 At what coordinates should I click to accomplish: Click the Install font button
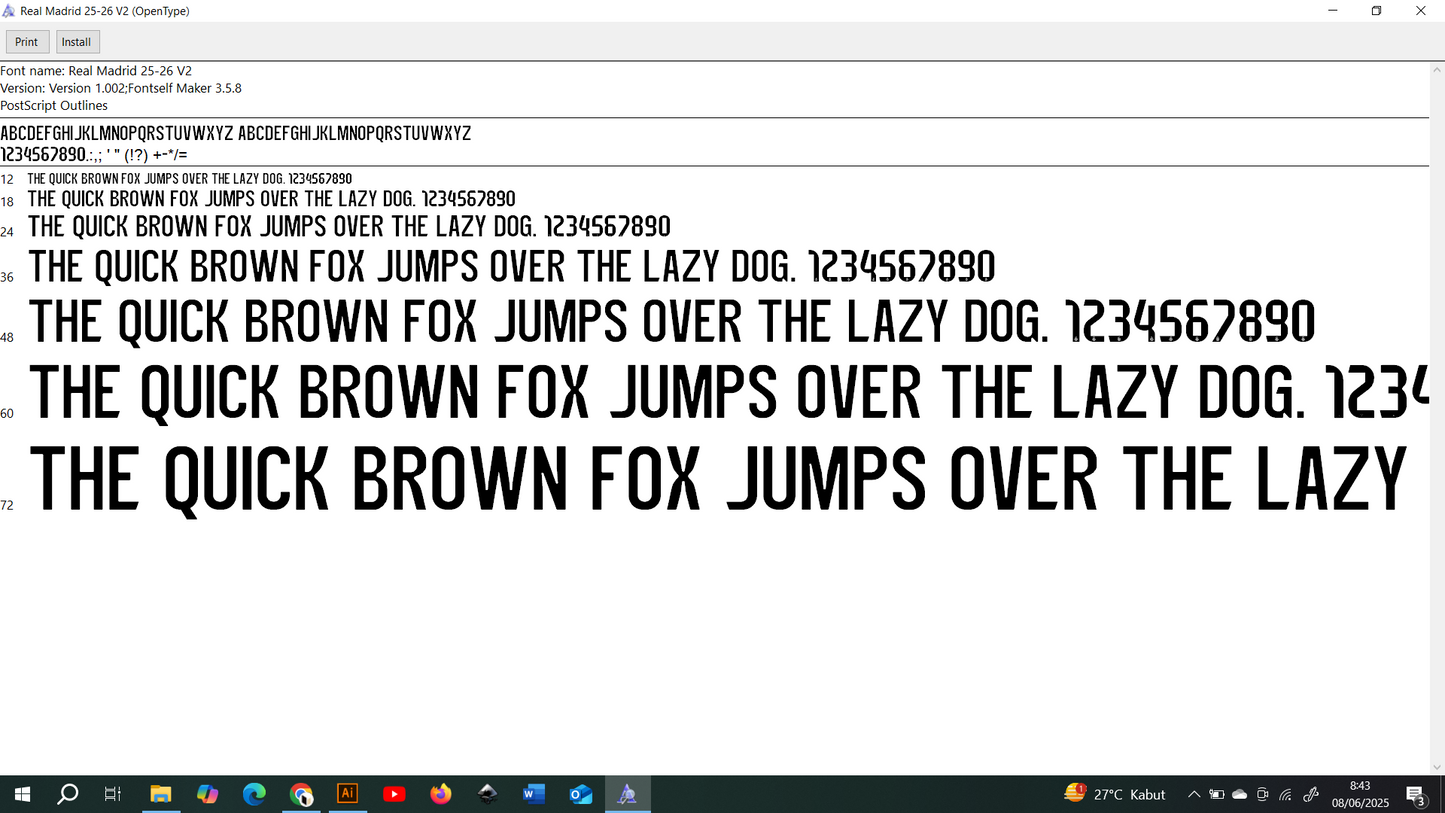(77, 42)
